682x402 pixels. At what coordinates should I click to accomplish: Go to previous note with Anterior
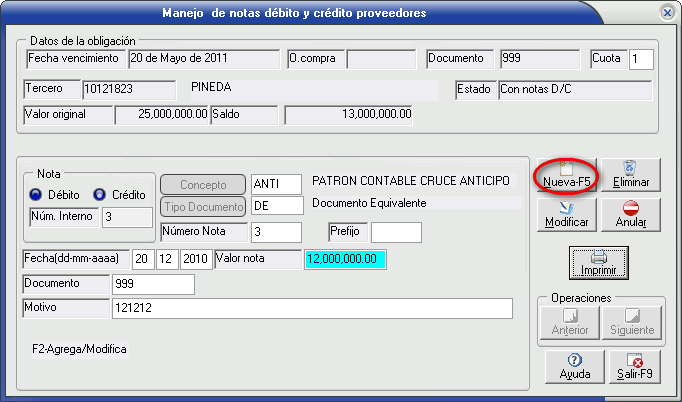tap(568, 321)
